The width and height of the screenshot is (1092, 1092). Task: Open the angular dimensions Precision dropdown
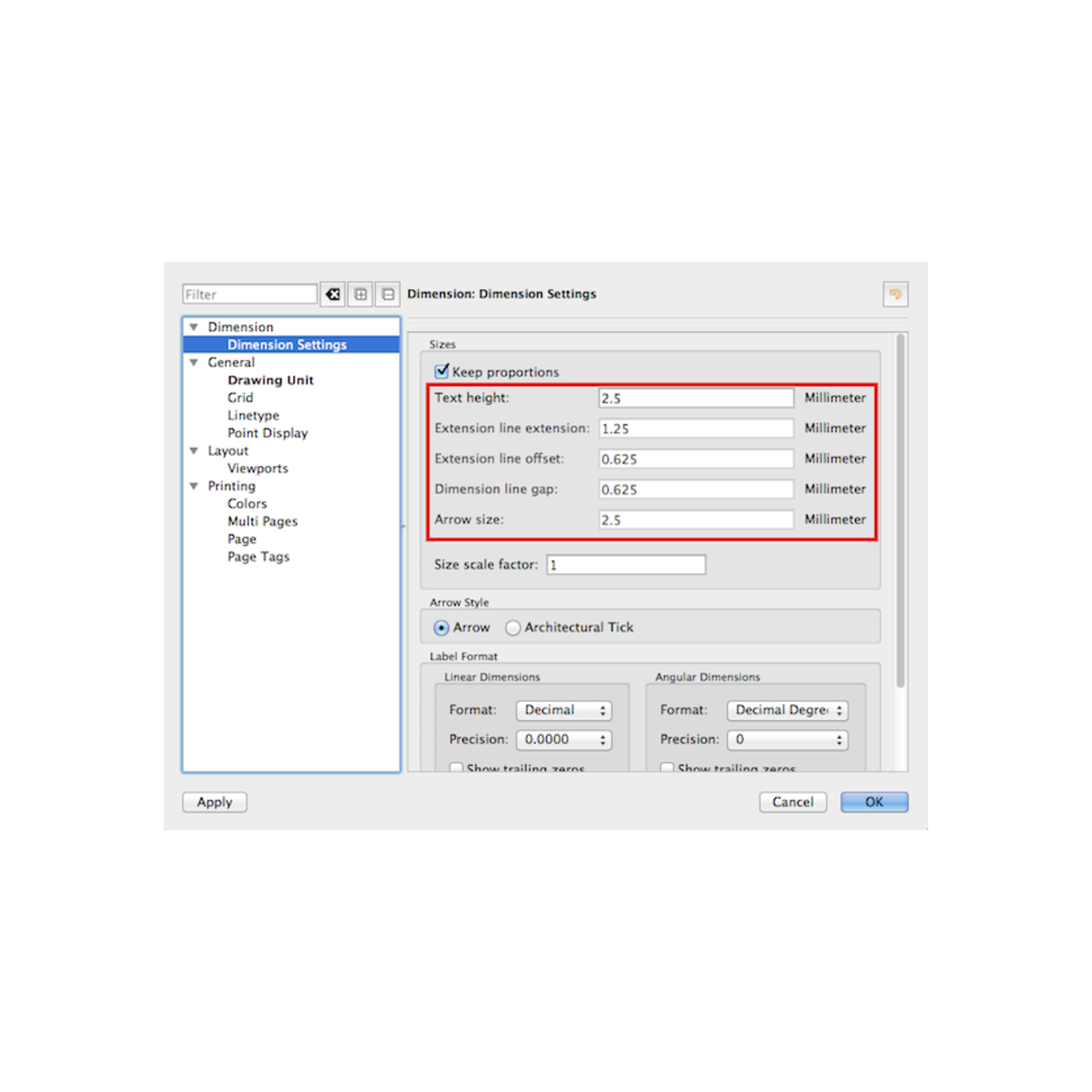[x=787, y=740]
